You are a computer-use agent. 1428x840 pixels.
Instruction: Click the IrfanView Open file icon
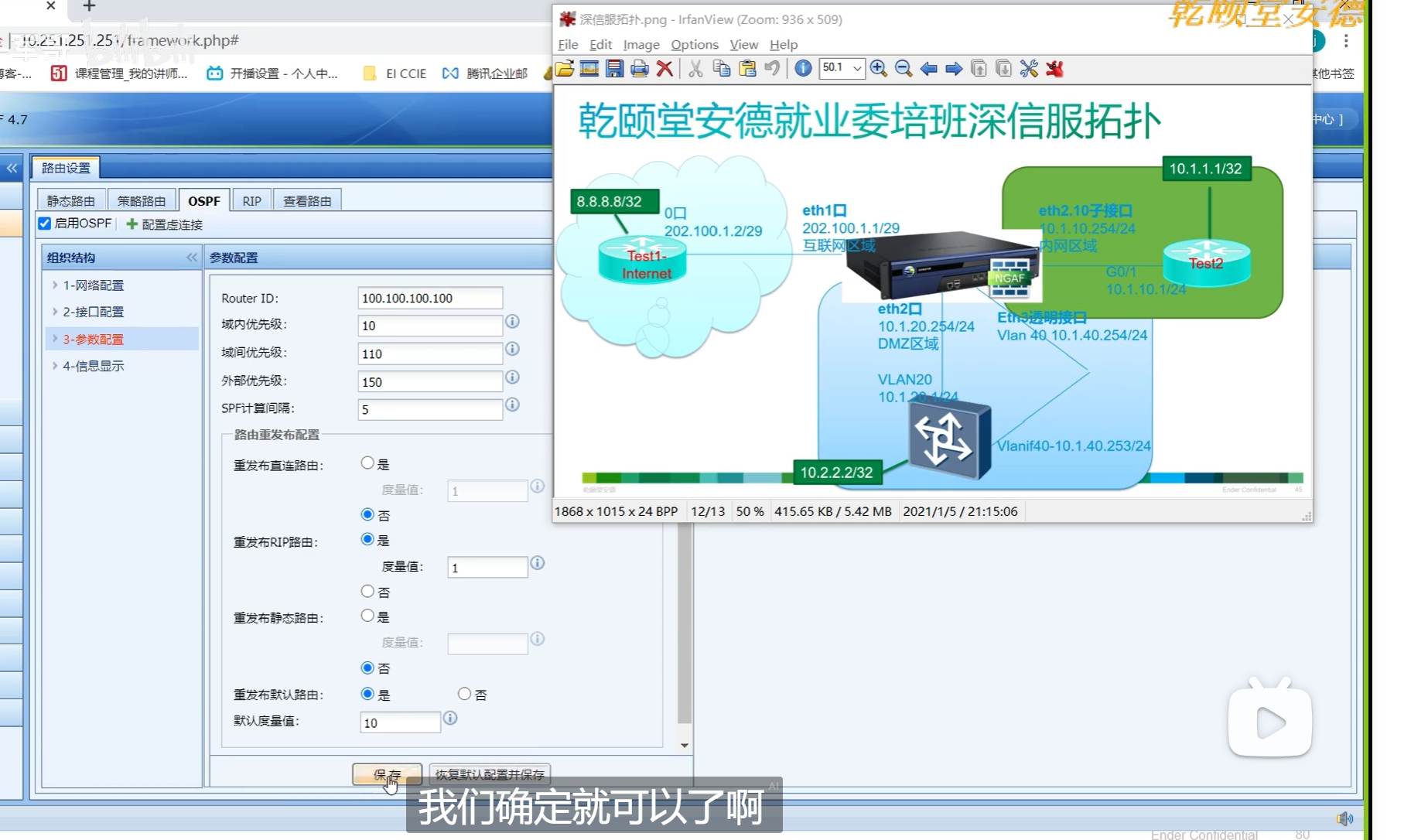click(x=565, y=69)
